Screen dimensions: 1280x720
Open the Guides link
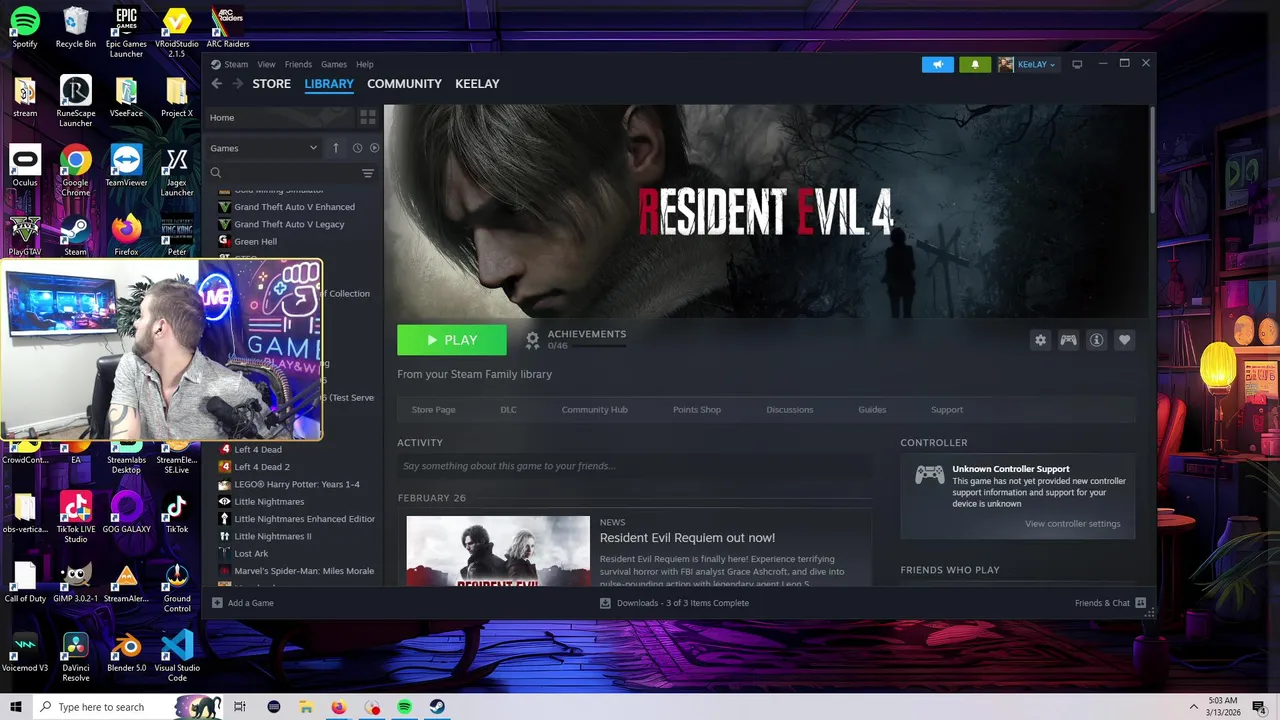pyautogui.click(x=872, y=410)
